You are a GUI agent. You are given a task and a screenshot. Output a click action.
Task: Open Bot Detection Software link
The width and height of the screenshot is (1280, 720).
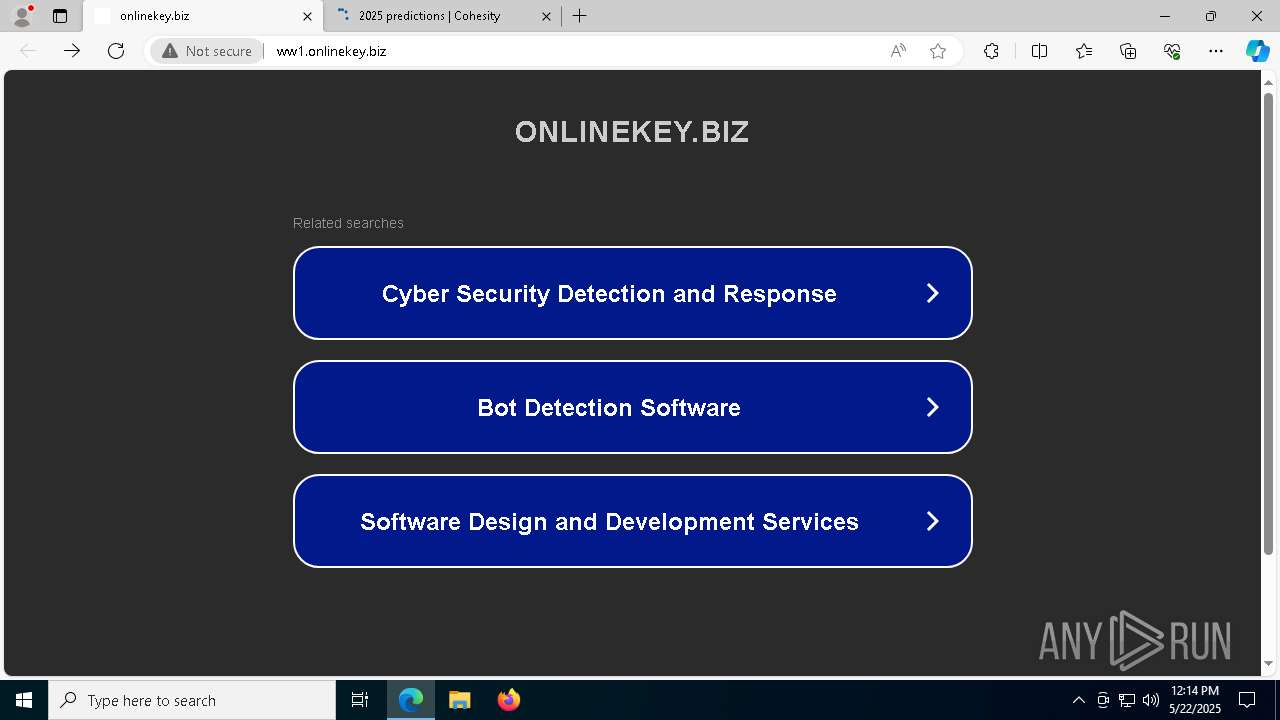pyautogui.click(x=633, y=407)
